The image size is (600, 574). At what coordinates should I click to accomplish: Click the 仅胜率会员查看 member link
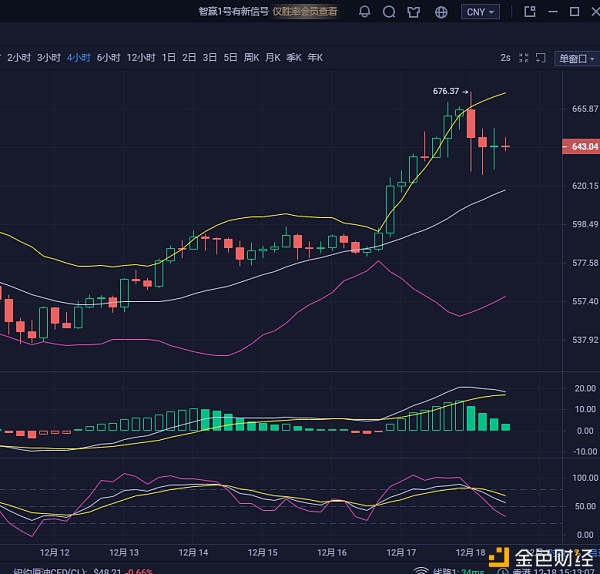pyautogui.click(x=305, y=11)
